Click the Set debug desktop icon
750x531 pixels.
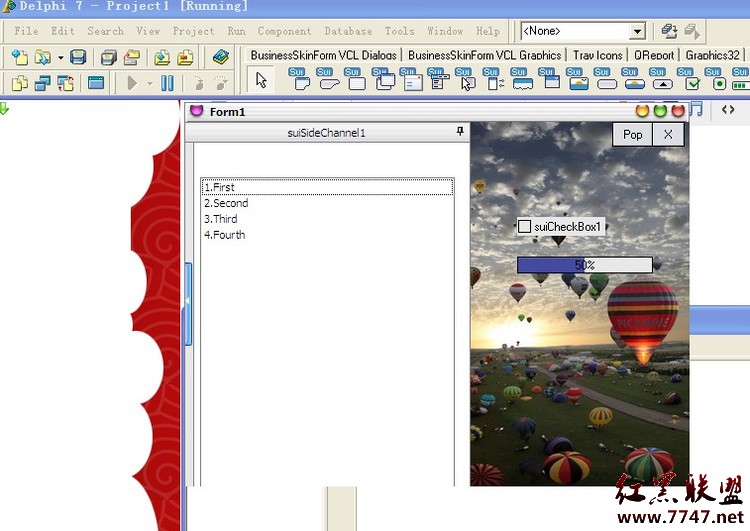[x=692, y=32]
